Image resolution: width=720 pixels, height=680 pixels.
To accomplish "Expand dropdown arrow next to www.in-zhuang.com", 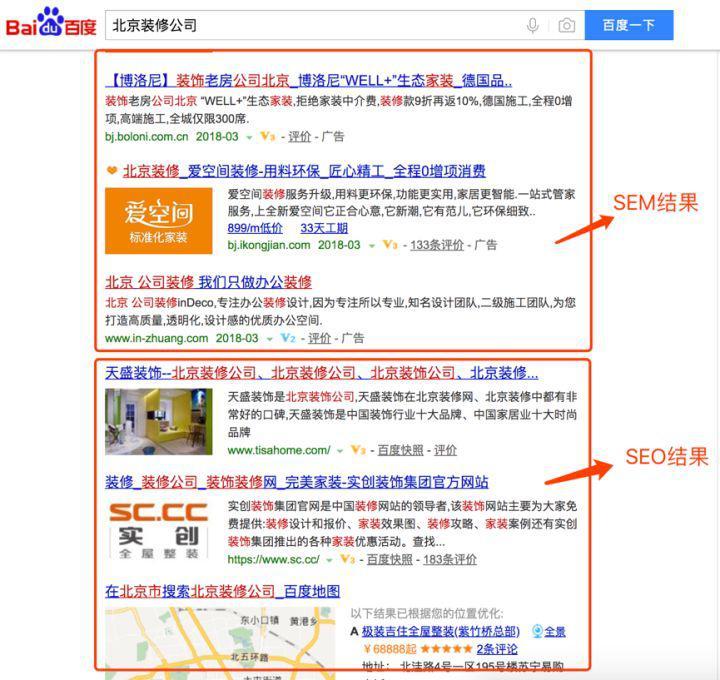I will click(270, 339).
